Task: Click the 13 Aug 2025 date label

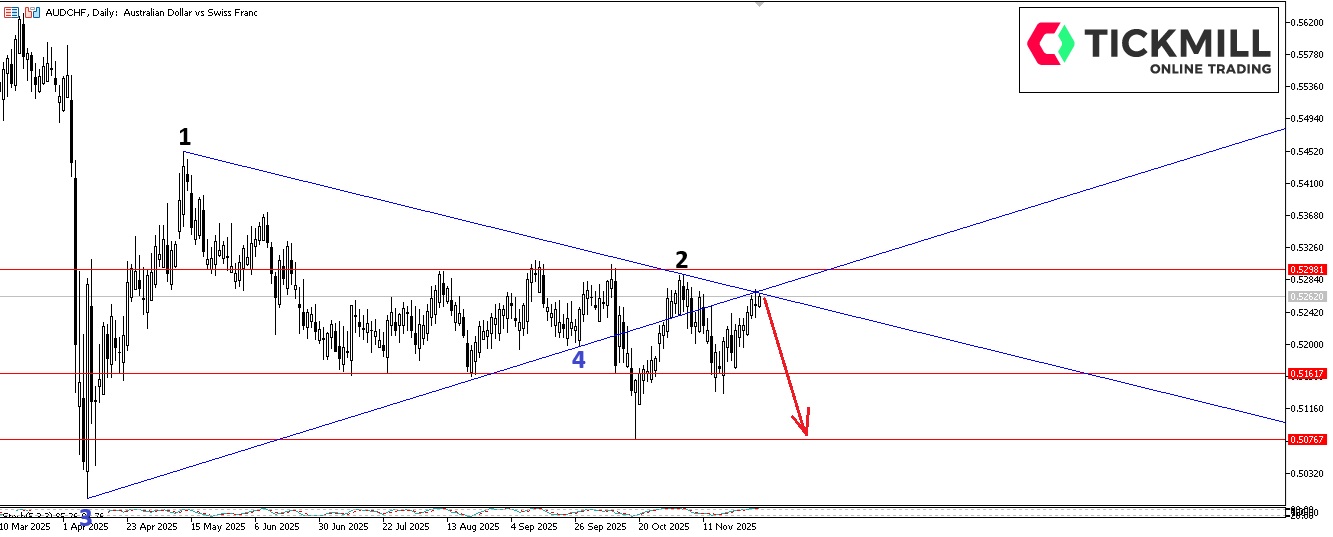Action: pos(473,526)
